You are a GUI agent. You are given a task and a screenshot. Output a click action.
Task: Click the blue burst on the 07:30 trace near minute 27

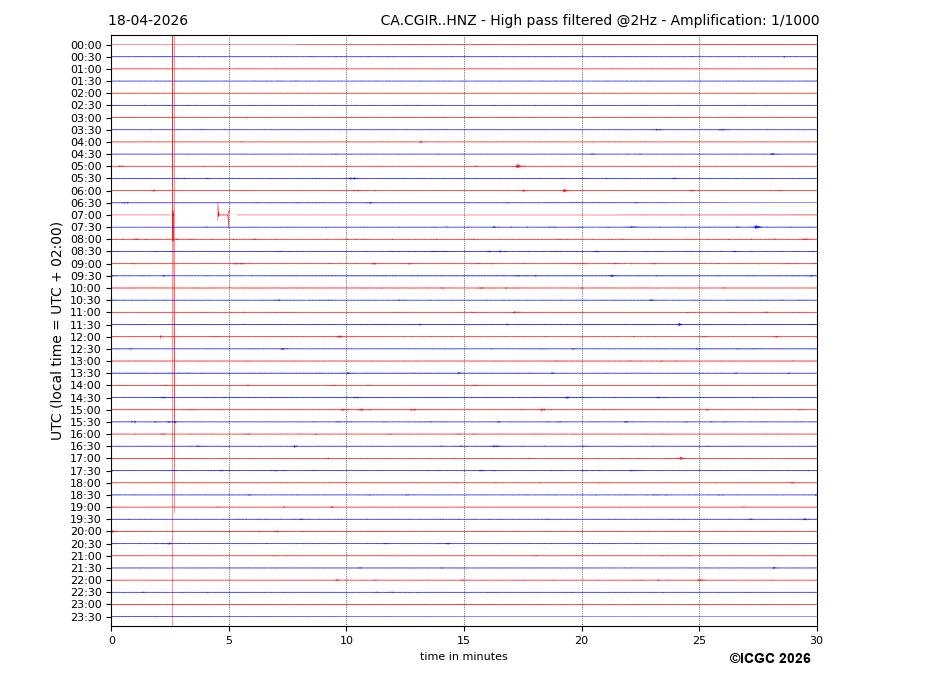click(x=757, y=227)
